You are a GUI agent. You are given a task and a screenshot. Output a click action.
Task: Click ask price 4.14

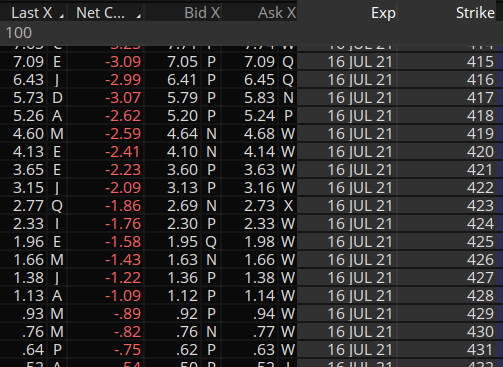(260, 152)
